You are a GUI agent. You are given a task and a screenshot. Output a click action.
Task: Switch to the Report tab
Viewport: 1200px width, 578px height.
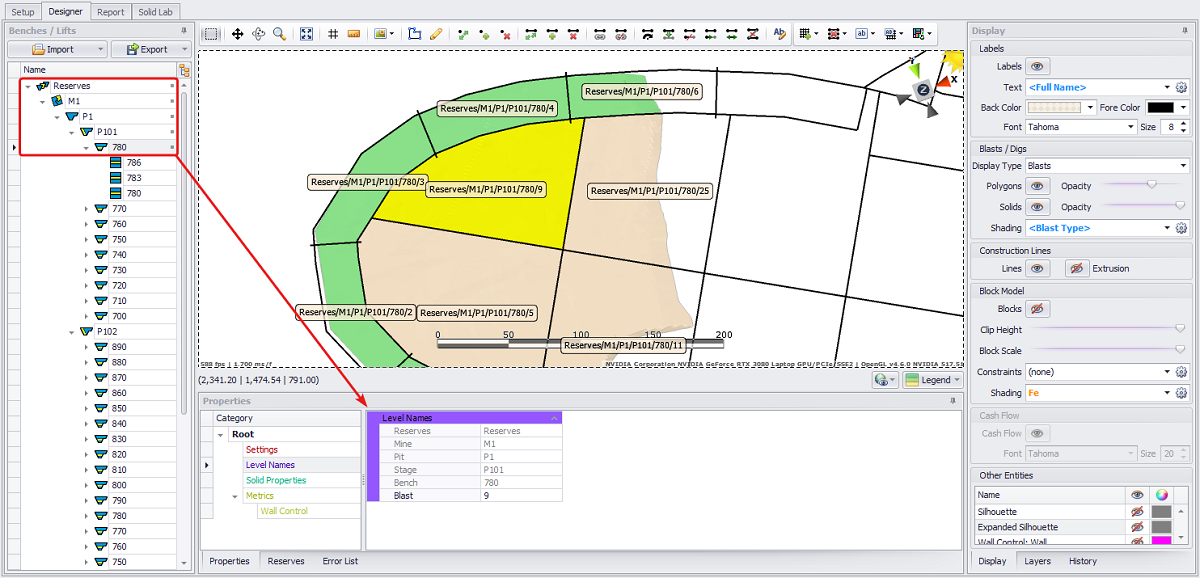click(111, 12)
